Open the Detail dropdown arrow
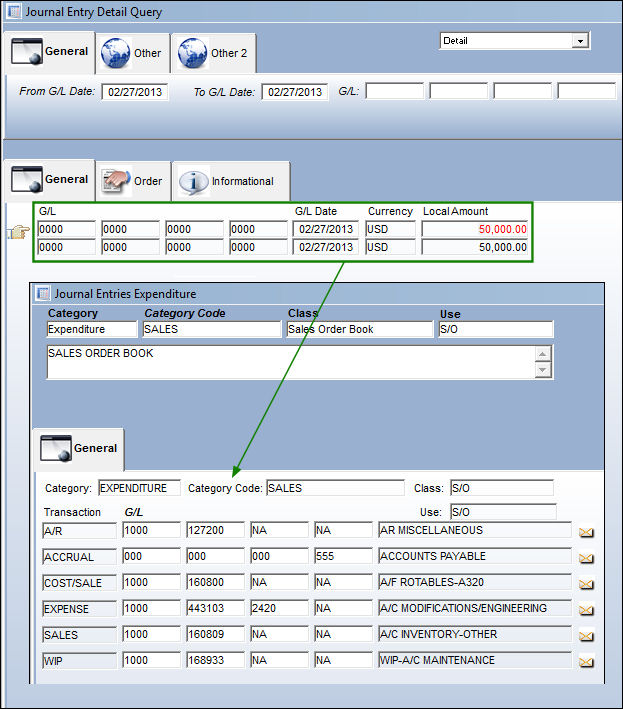The height and width of the screenshot is (709, 623). tap(580, 41)
